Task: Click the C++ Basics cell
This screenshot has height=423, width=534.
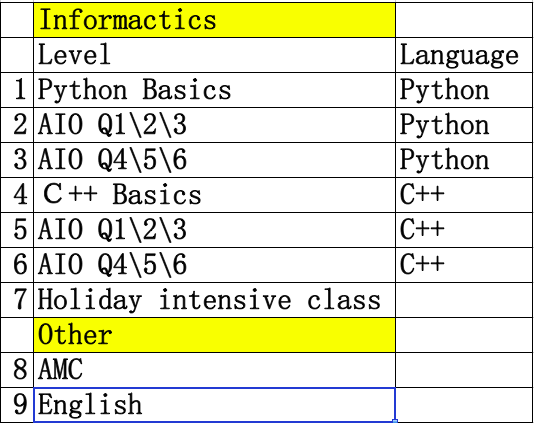Action: (215, 195)
